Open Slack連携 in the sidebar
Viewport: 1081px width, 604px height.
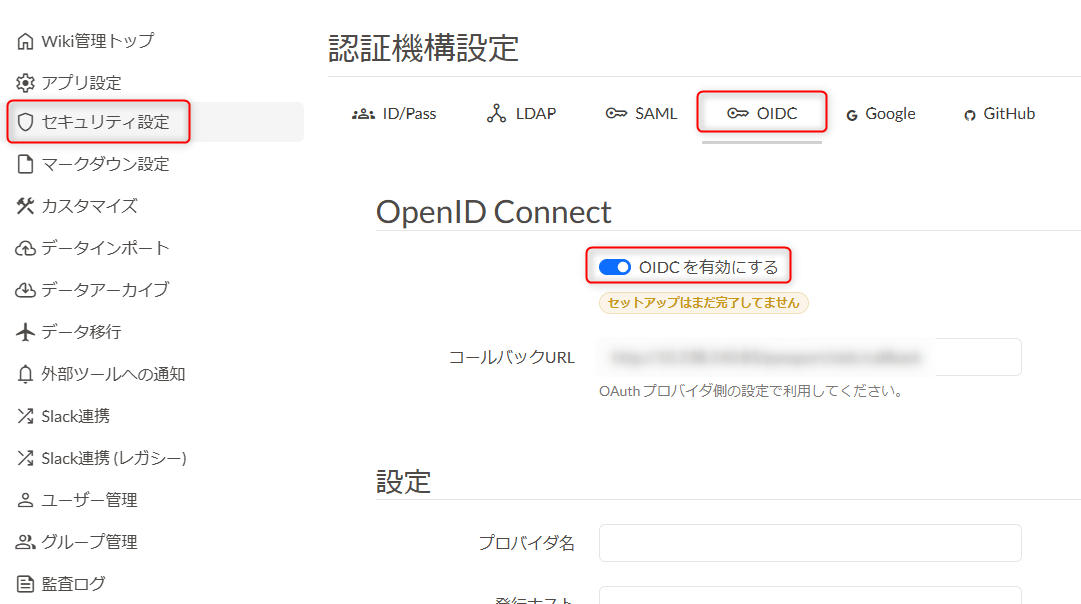pyautogui.click(x=75, y=416)
